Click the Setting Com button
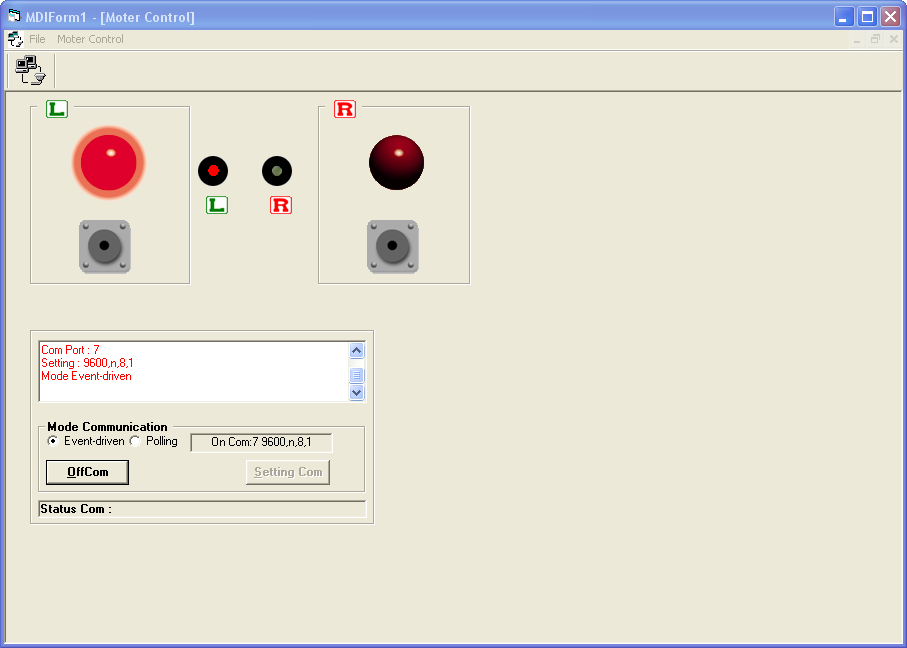907x648 pixels. [288, 472]
